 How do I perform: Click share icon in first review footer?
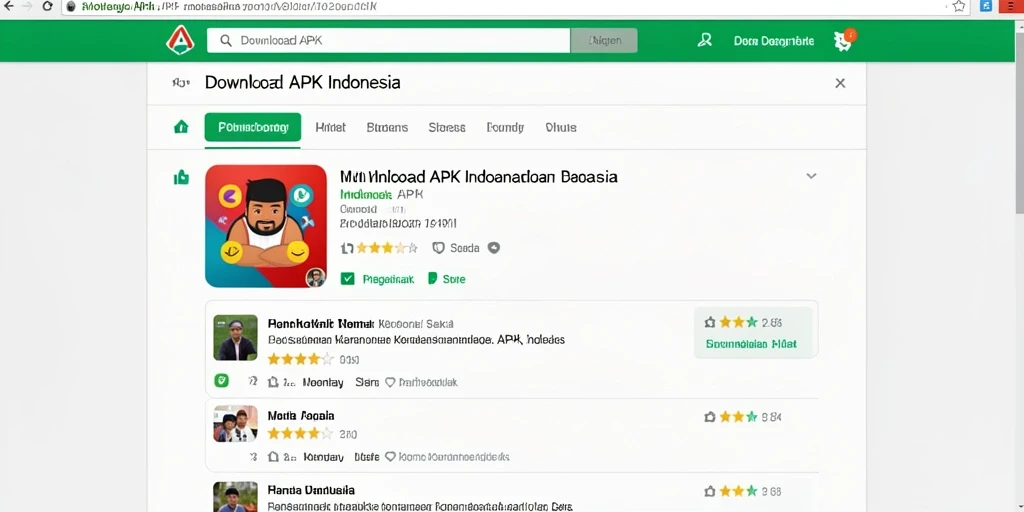(x=274, y=383)
